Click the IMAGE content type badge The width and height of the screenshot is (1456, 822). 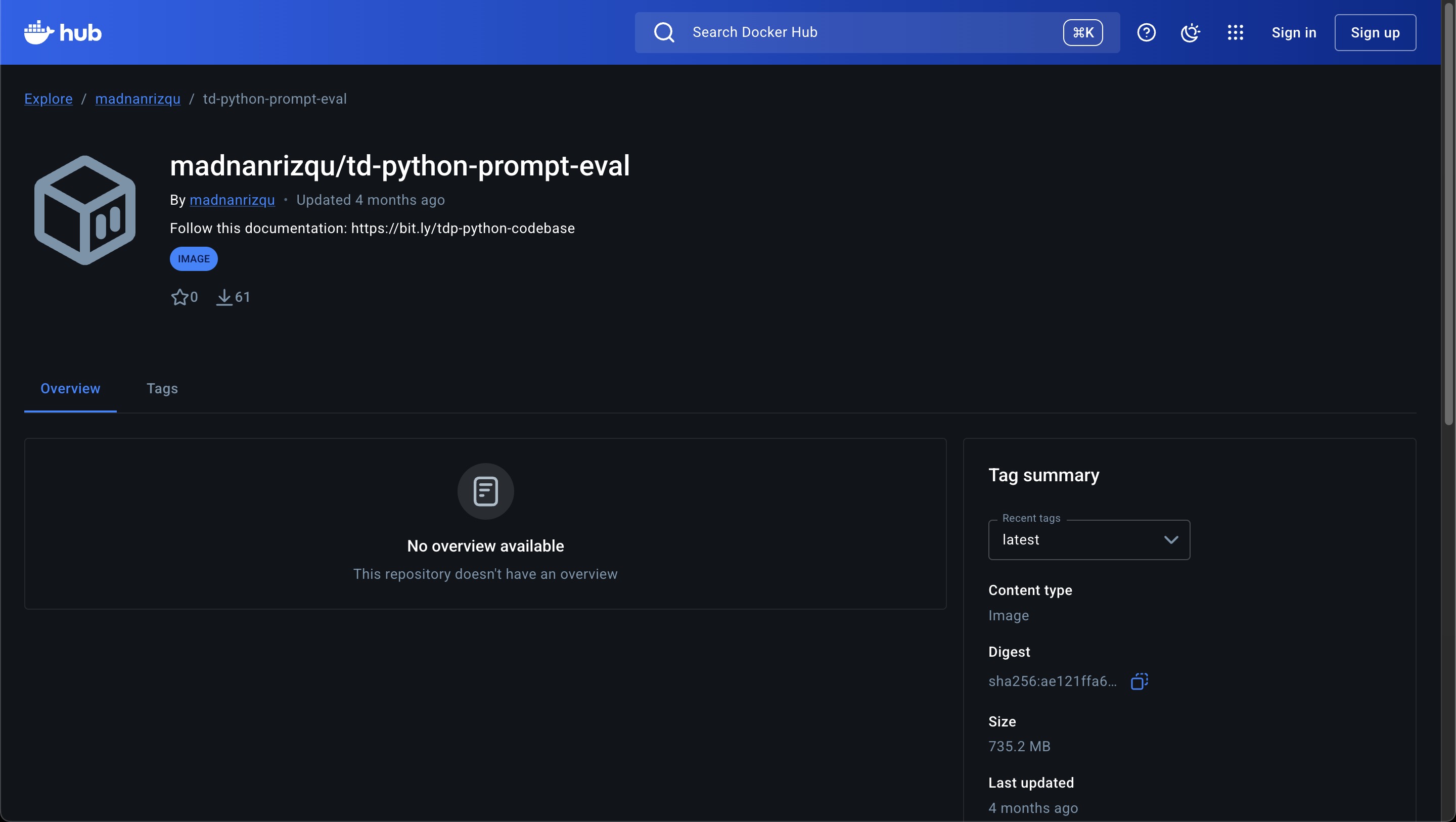click(x=193, y=258)
